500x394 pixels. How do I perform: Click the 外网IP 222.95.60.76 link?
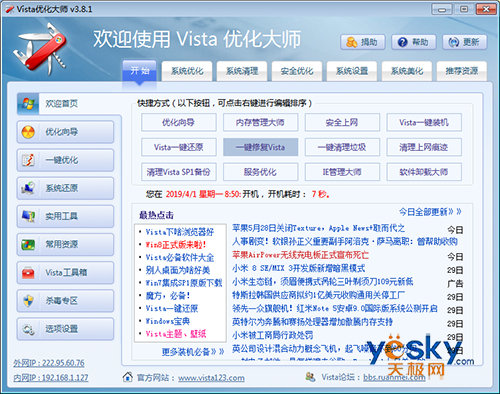click(x=49, y=363)
